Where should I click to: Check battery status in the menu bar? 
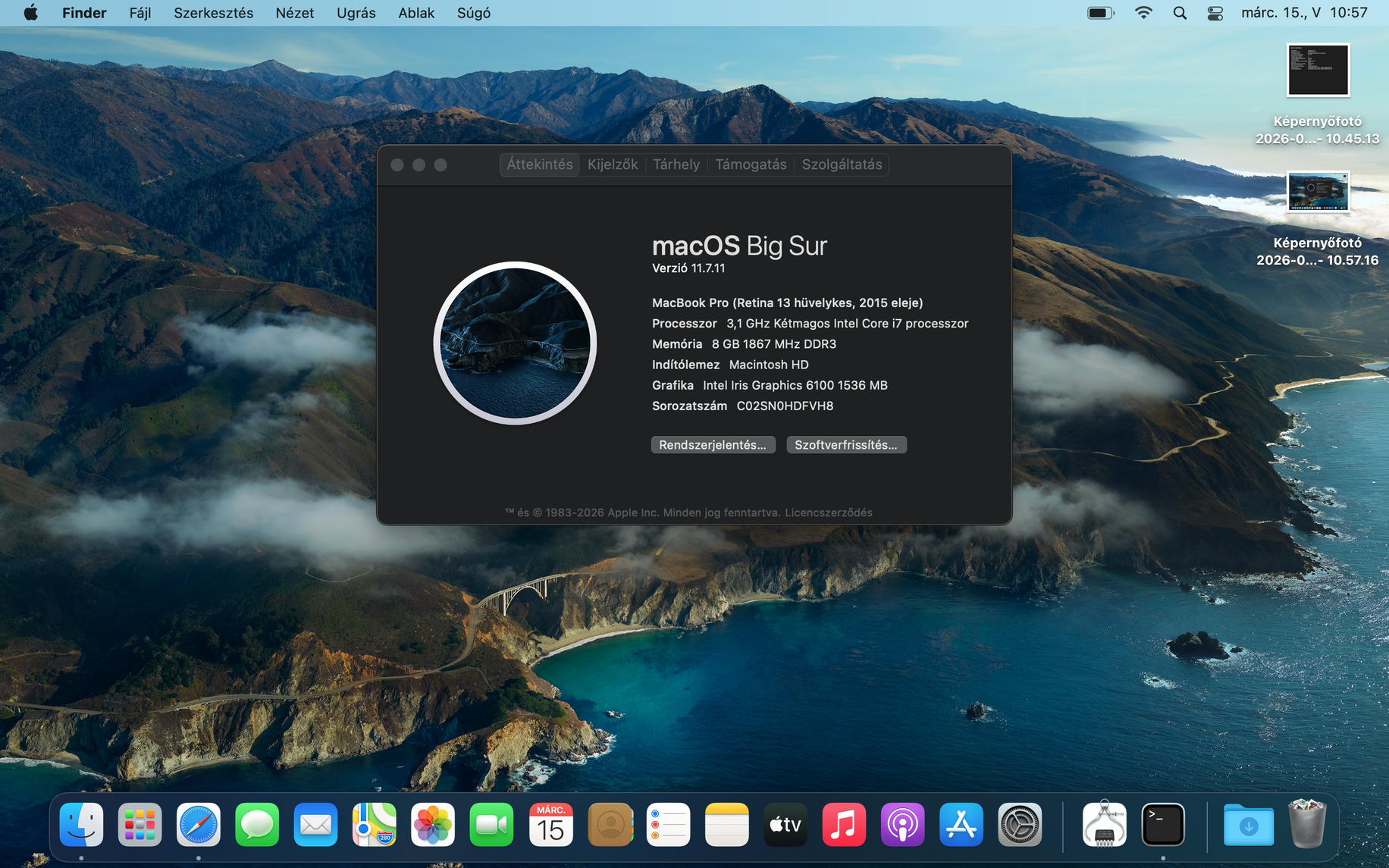click(1101, 13)
